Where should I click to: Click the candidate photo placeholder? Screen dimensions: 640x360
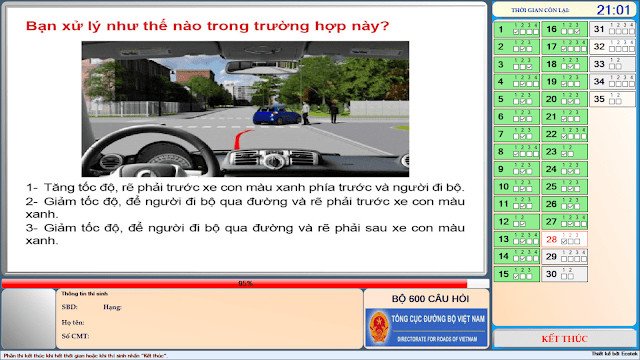click(x=28, y=319)
